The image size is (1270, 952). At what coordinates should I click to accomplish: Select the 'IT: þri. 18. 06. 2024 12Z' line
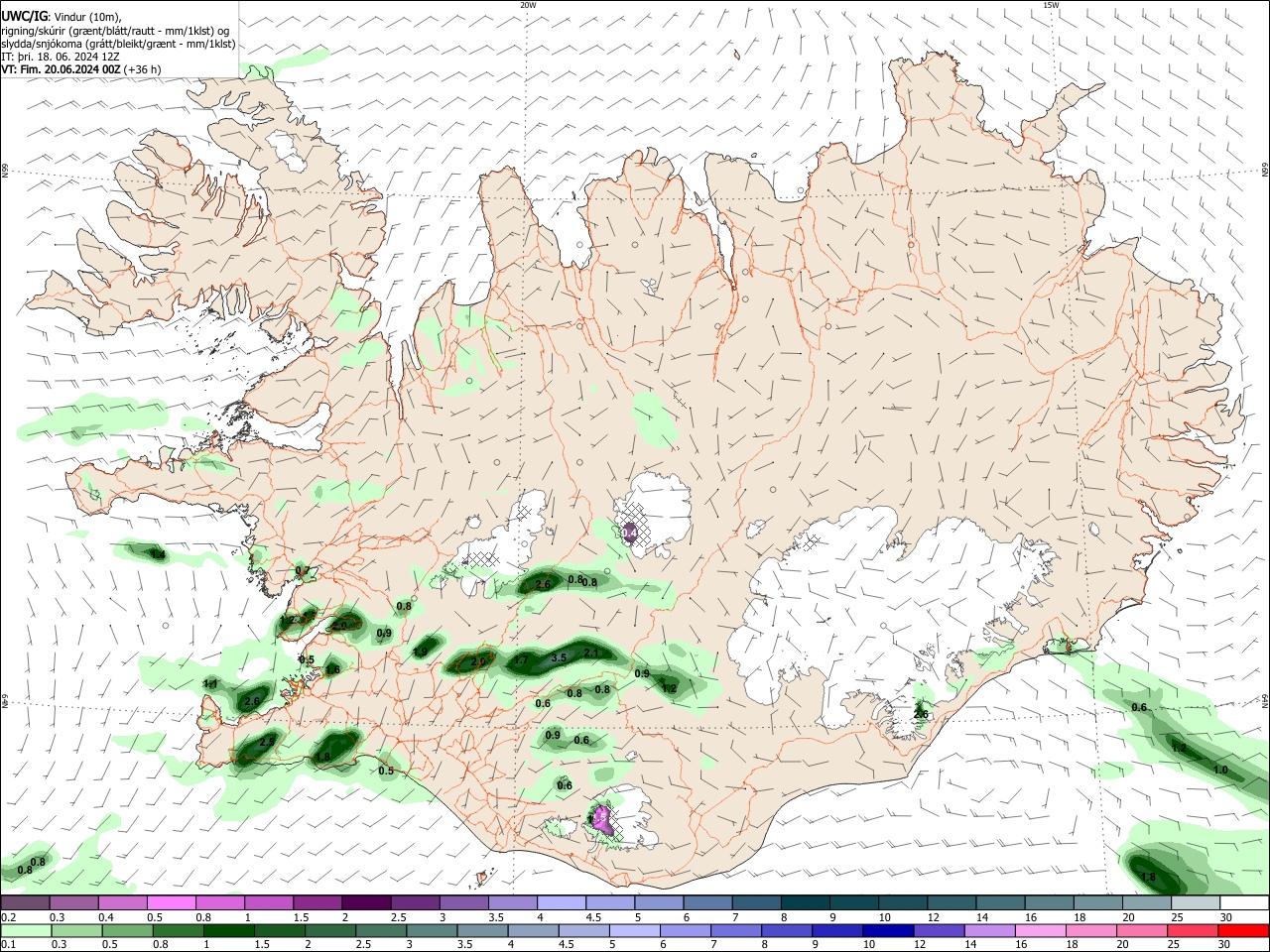click(61, 57)
